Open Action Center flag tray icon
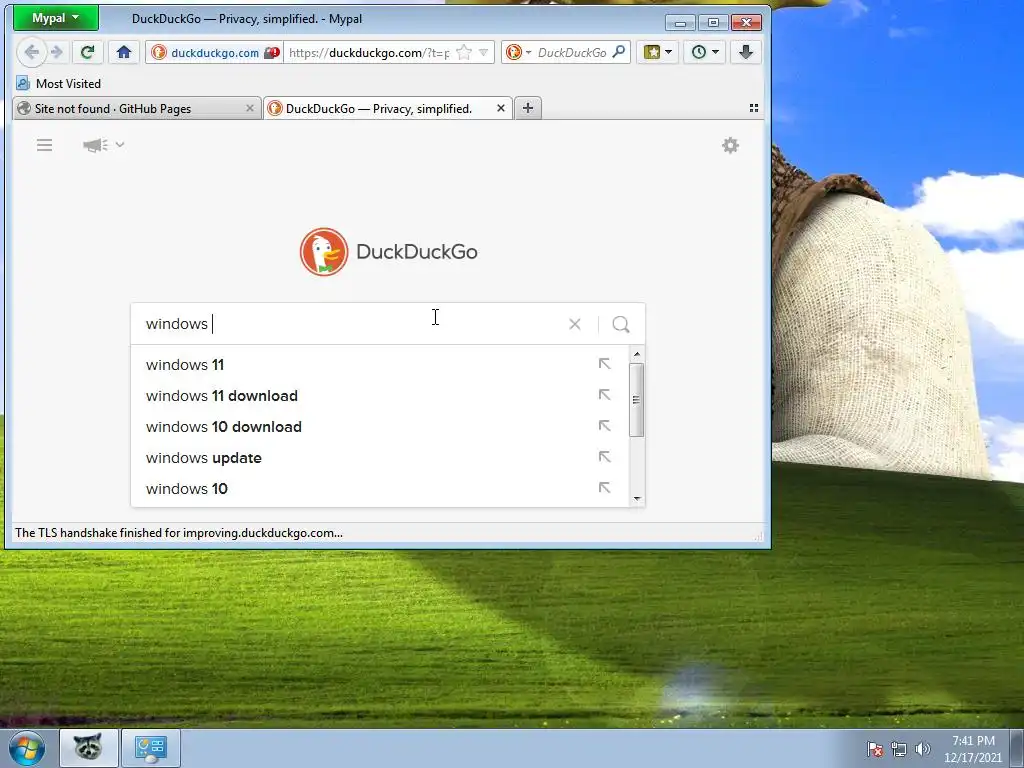 pos(875,749)
